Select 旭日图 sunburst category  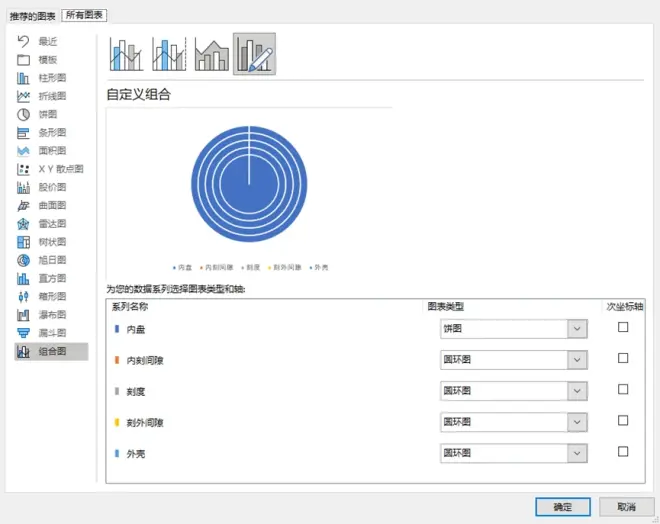[x=51, y=260]
